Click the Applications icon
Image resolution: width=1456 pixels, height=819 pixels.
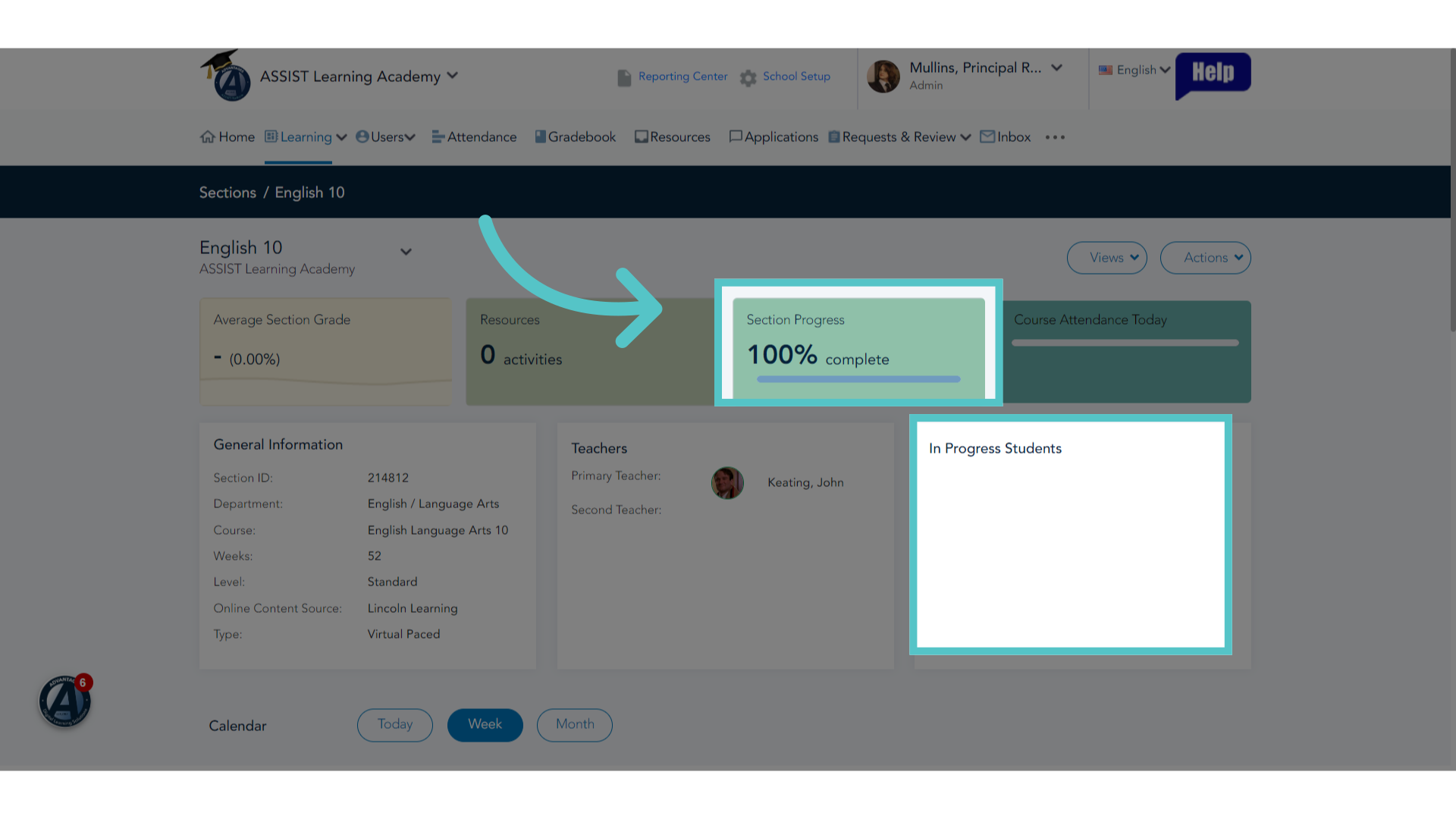(735, 136)
